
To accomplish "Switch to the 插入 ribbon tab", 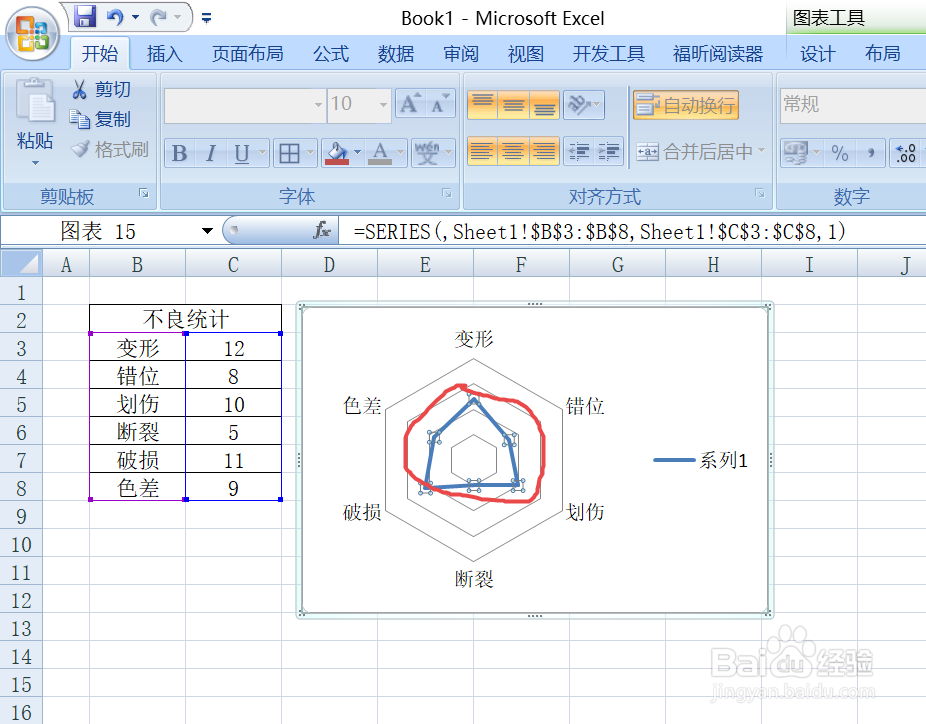I will 165,54.
